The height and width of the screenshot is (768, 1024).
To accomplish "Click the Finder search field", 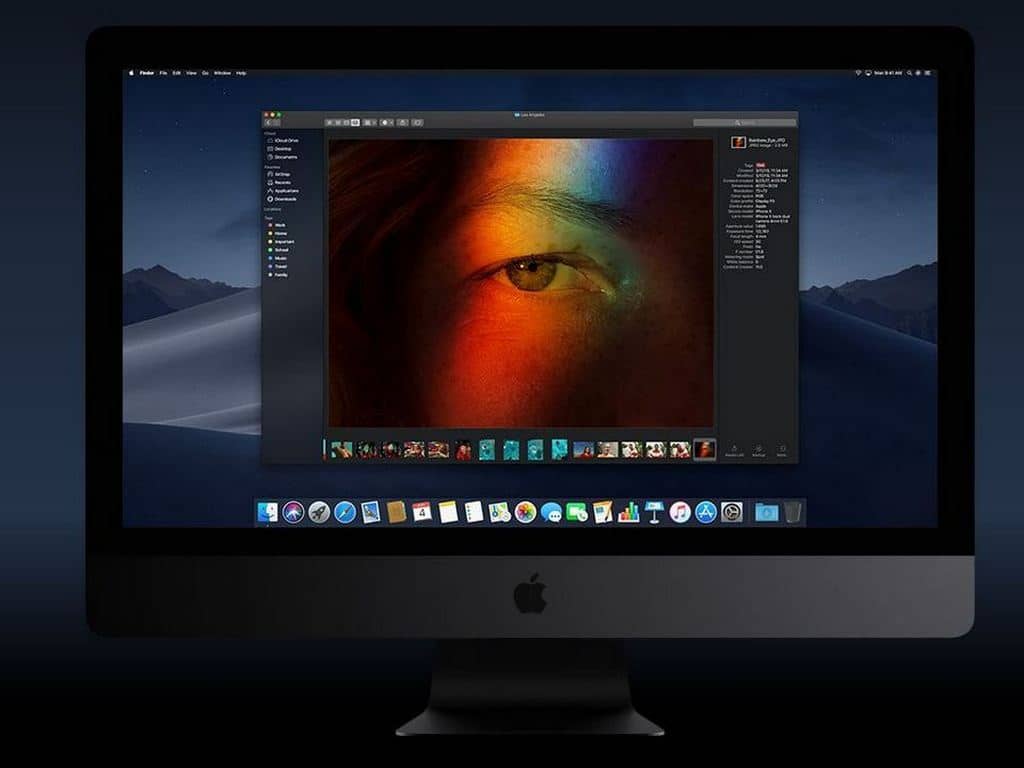I will [x=744, y=122].
